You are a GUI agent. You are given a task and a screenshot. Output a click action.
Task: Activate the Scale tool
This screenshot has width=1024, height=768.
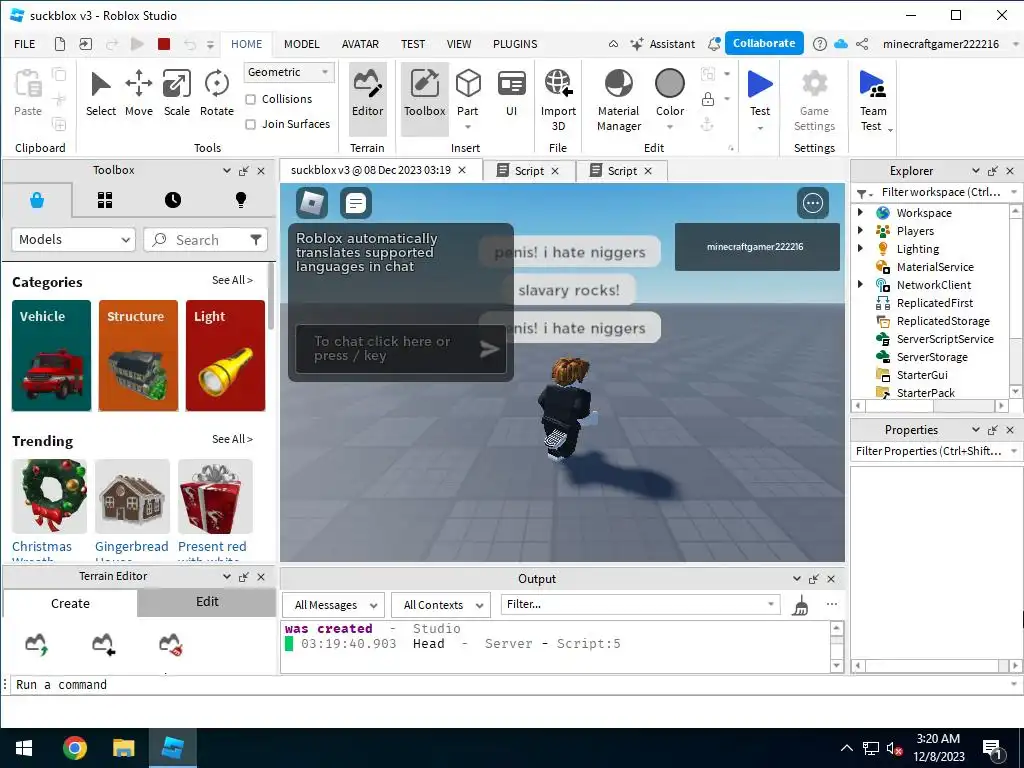click(176, 93)
